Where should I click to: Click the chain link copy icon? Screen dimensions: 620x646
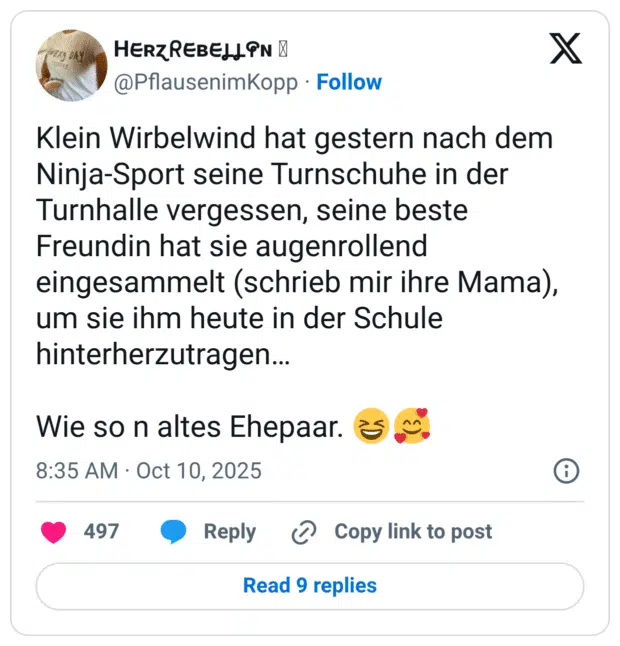pos(303,532)
